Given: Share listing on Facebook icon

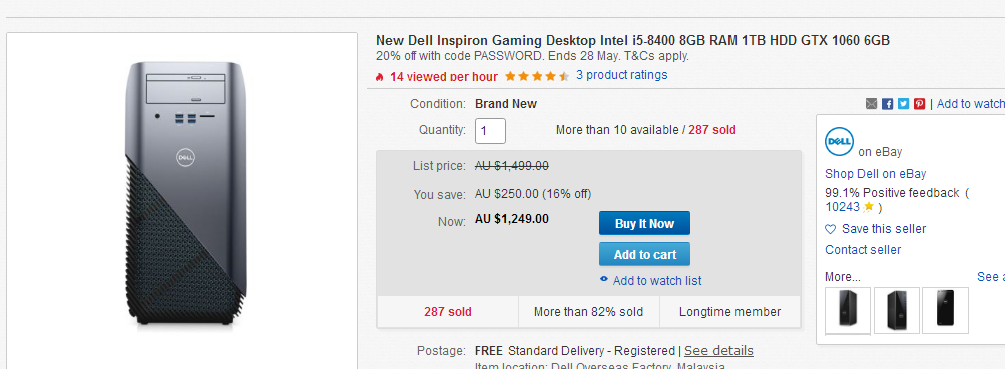Looking at the screenshot, I should coord(888,104).
